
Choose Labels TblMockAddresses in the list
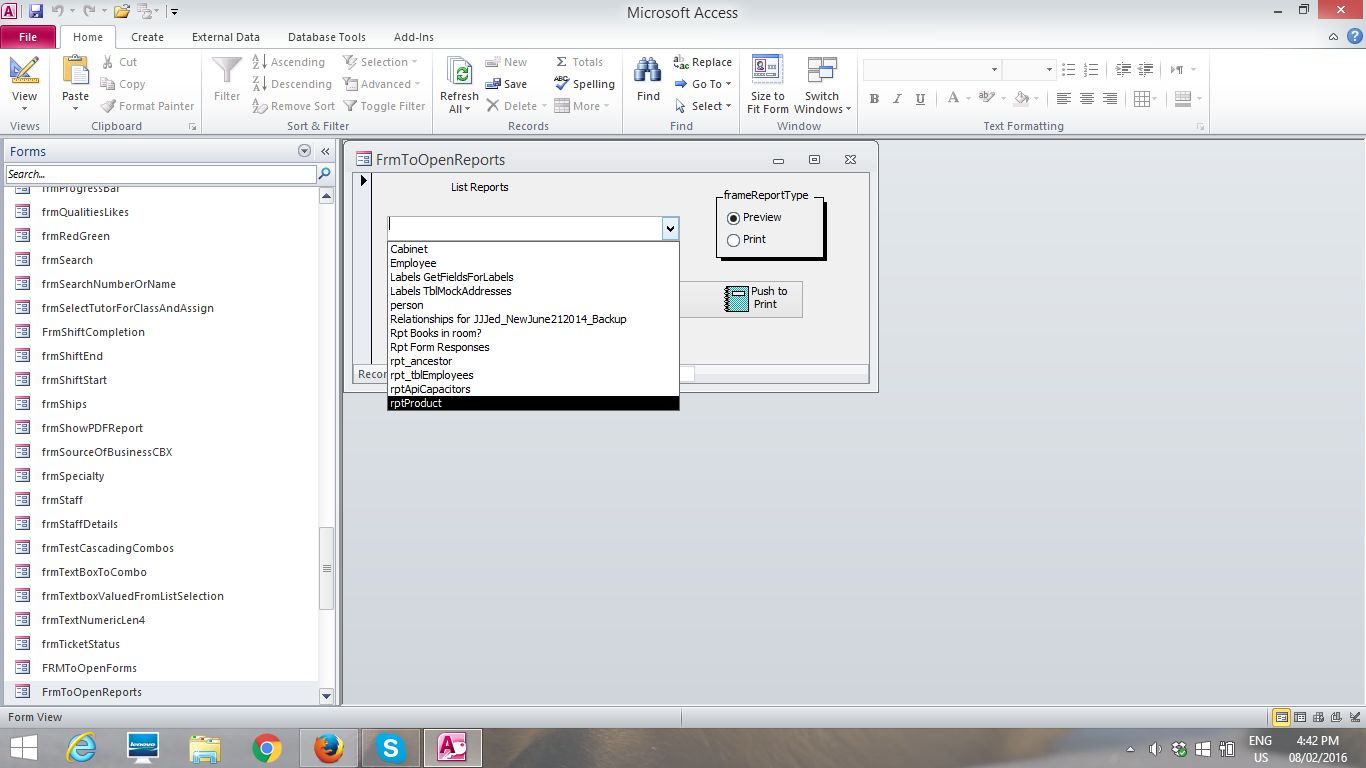point(533,291)
